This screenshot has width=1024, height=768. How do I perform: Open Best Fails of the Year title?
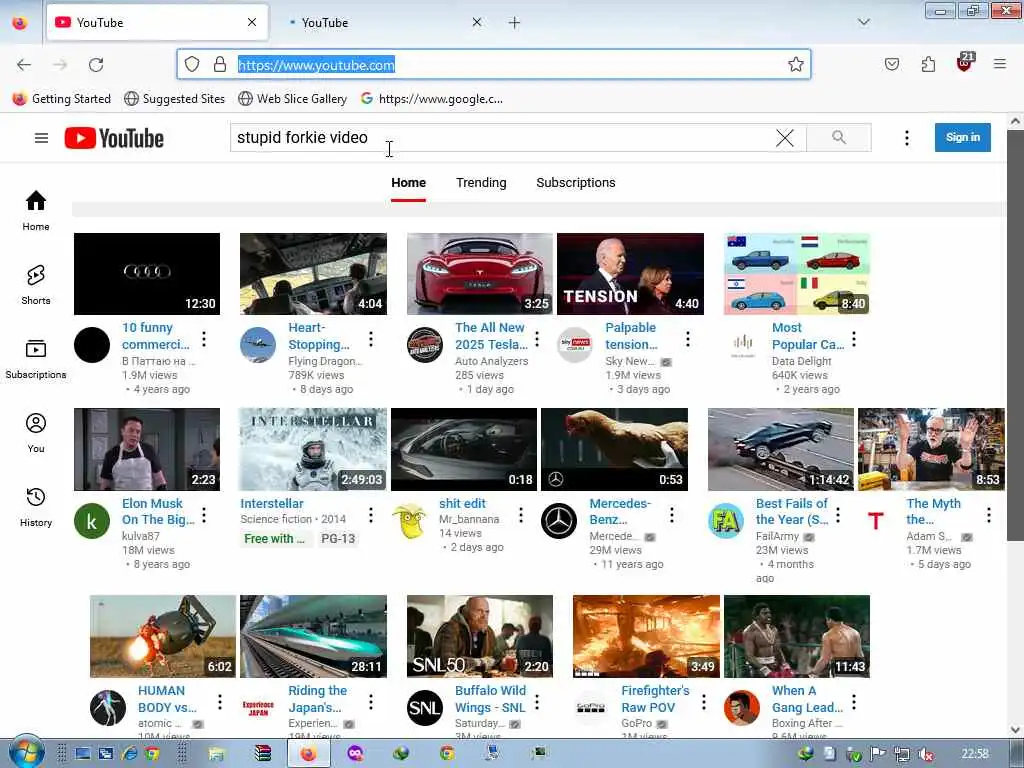click(x=792, y=511)
